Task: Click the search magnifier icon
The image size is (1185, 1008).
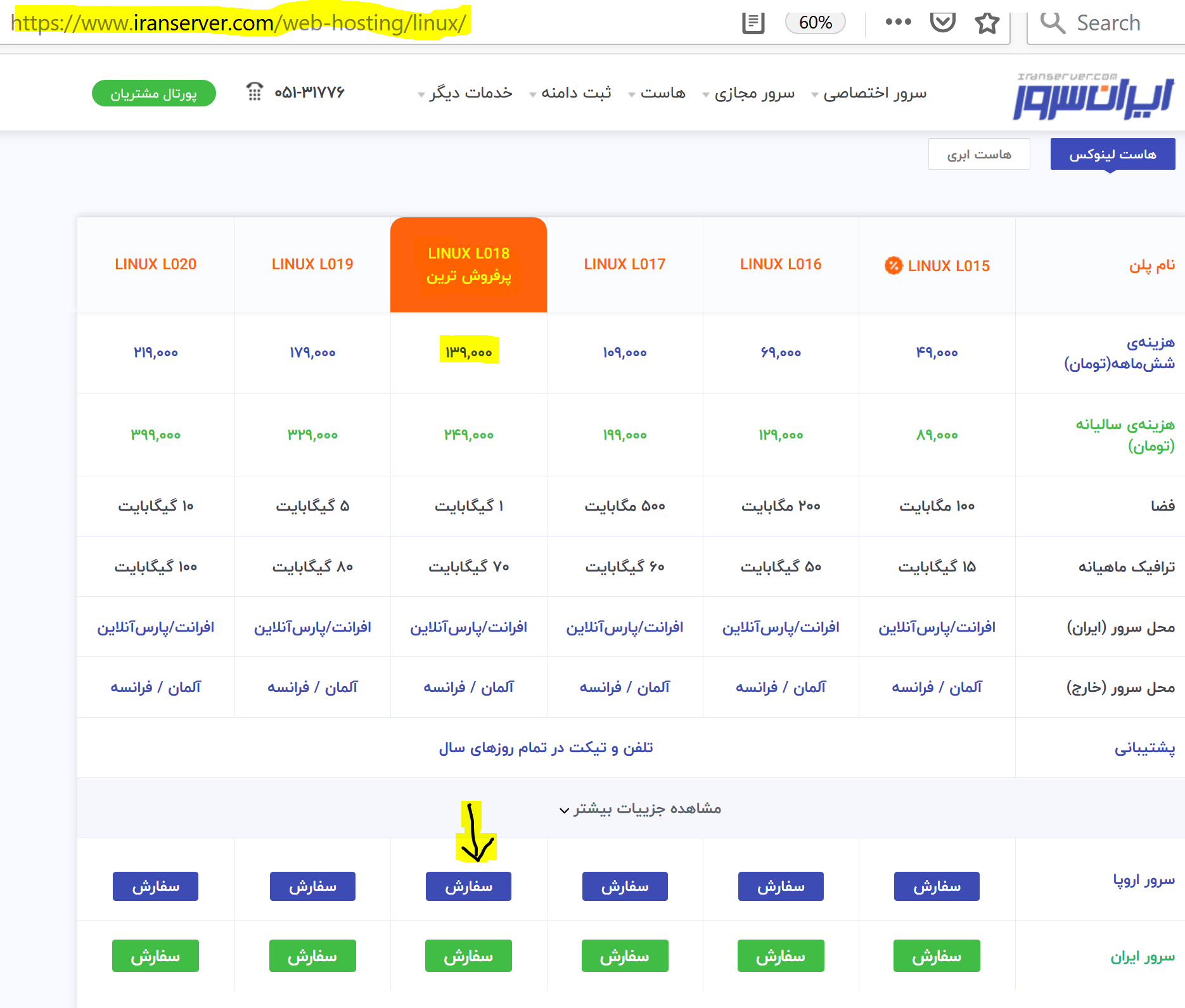Action: pyautogui.click(x=1053, y=23)
